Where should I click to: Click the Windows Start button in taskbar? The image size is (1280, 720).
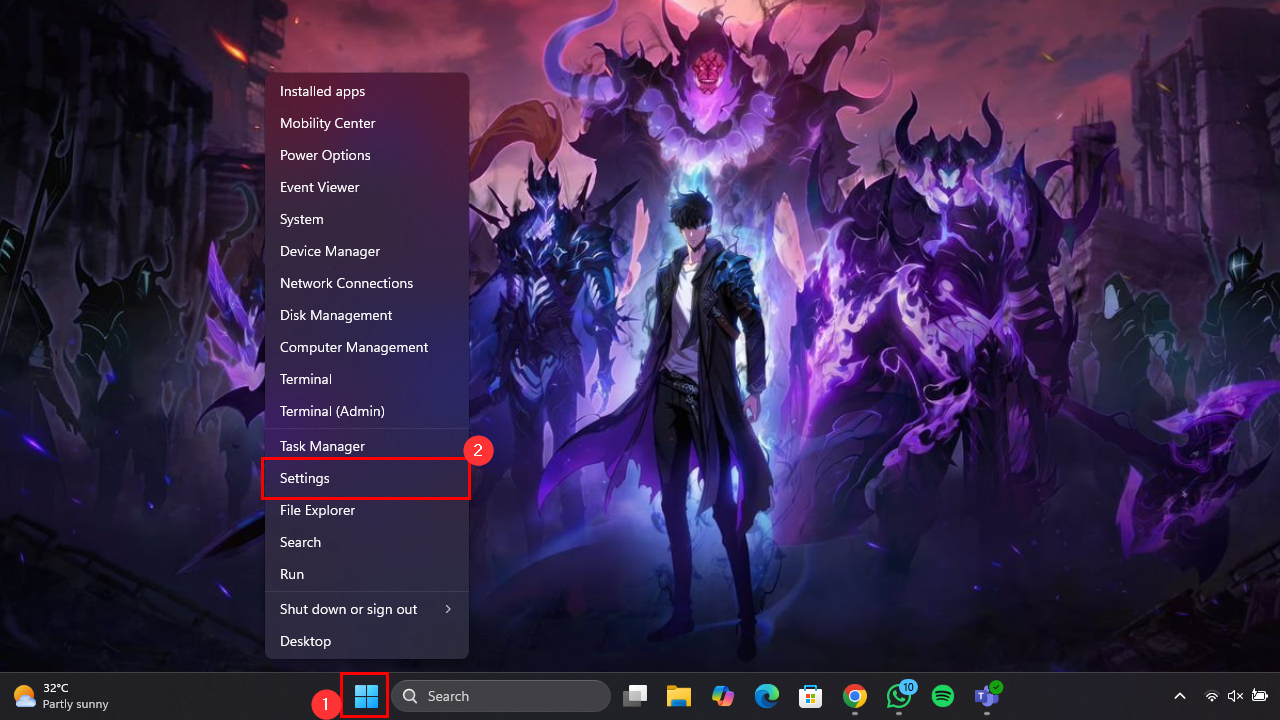(x=366, y=696)
